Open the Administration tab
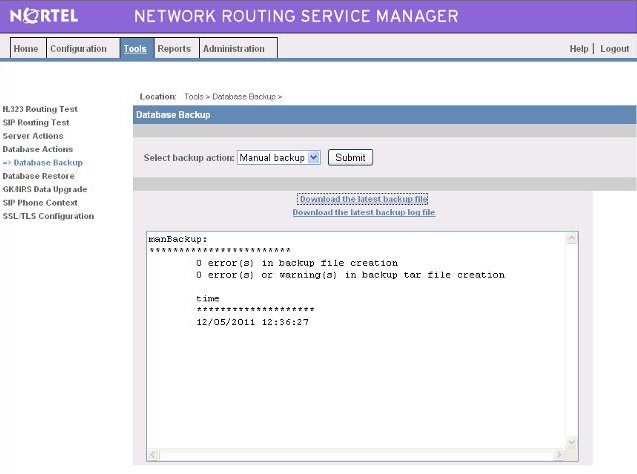 pos(238,48)
